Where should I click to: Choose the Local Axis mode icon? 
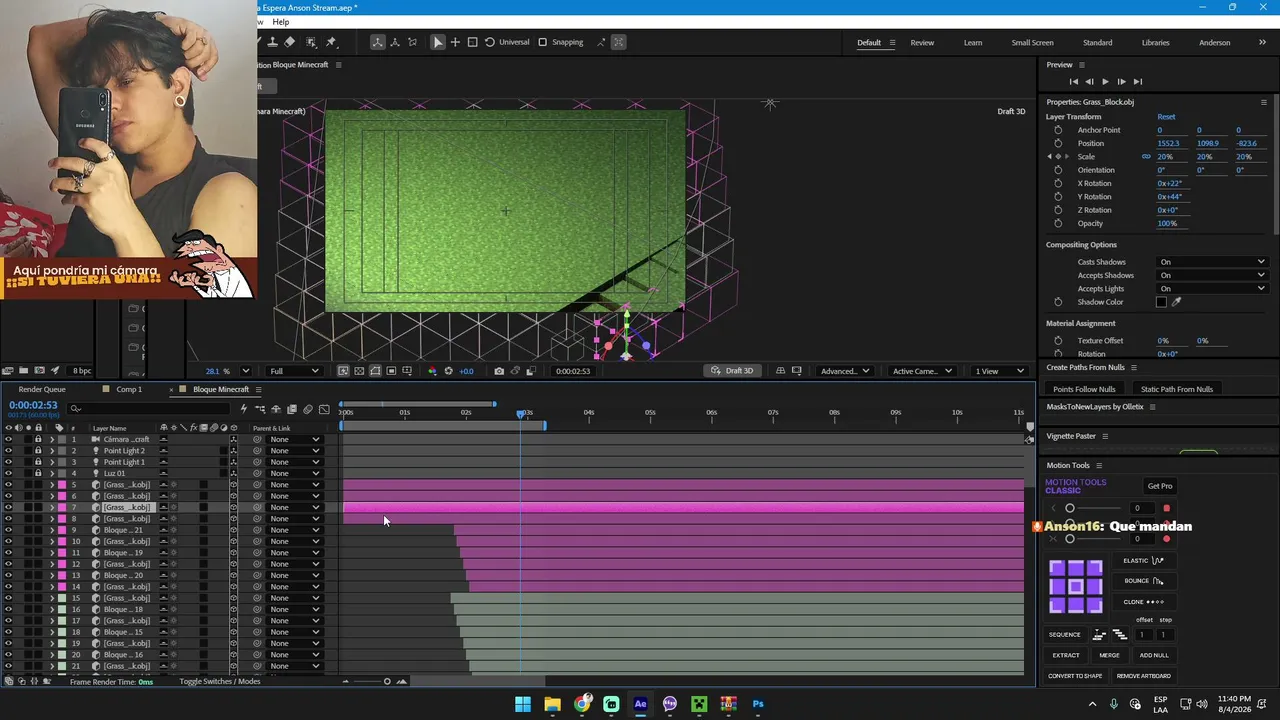click(x=377, y=42)
